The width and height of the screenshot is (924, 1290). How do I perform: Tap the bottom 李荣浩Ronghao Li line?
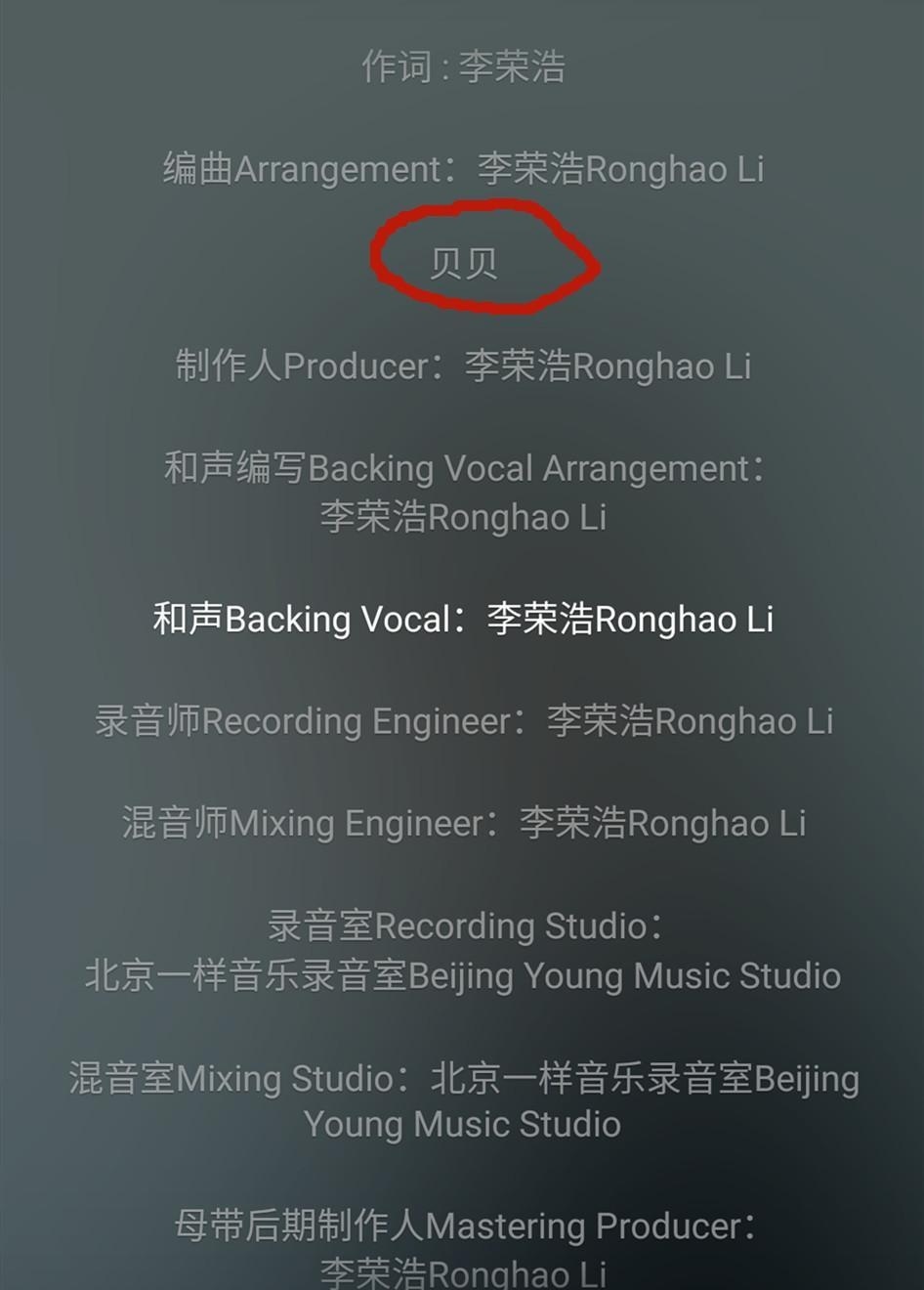(x=463, y=1273)
